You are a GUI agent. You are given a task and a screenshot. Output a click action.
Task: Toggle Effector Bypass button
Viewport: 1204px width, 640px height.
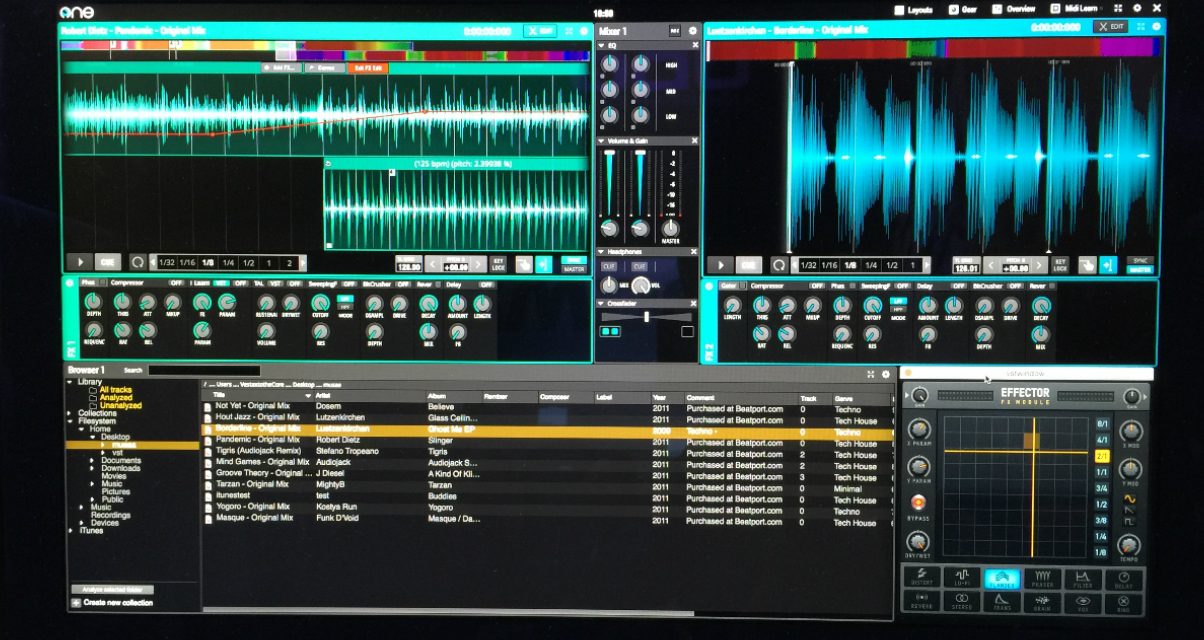click(917, 502)
